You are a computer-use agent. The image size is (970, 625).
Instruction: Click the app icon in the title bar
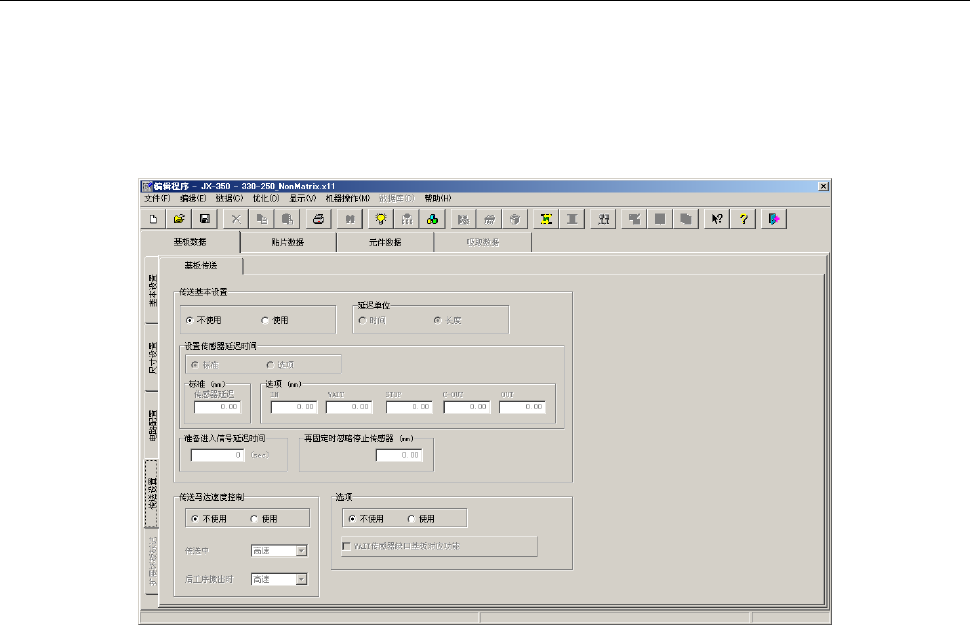(x=147, y=186)
